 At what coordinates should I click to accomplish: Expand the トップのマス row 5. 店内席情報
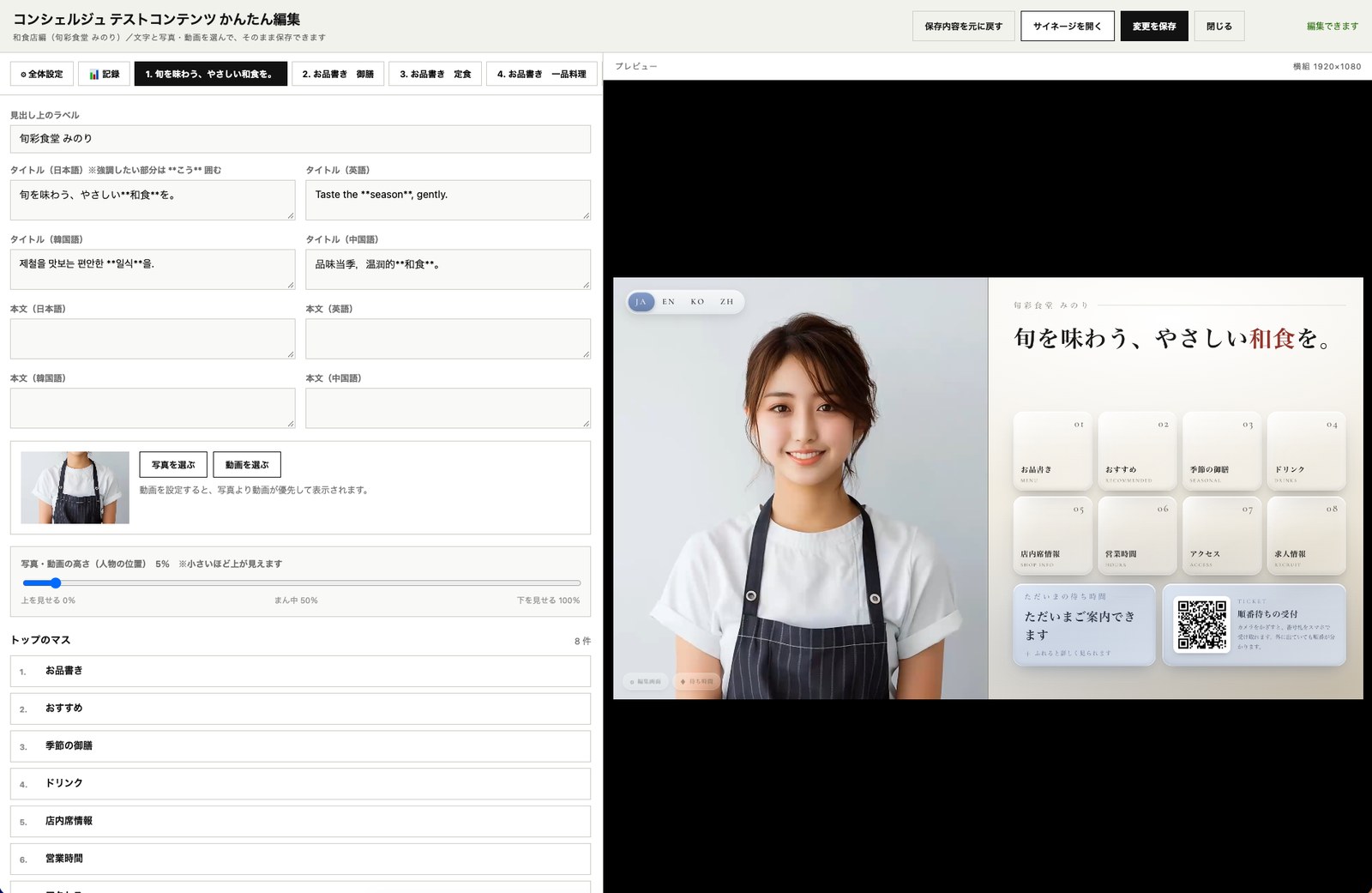(300, 821)
